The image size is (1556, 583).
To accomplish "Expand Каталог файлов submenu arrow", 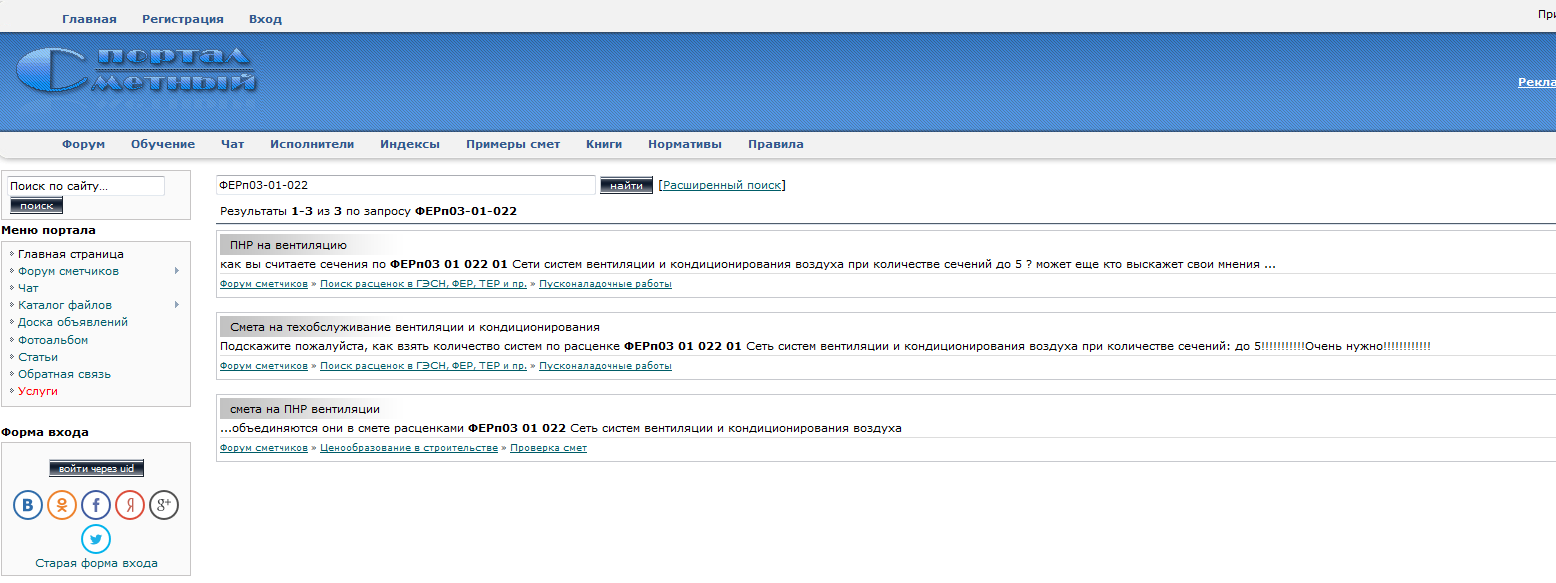I will (177, 305).
